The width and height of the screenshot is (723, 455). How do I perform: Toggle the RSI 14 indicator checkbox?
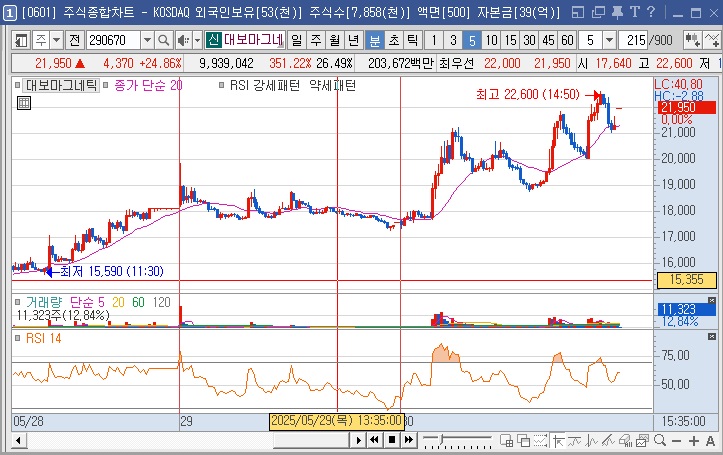[18, 338]
